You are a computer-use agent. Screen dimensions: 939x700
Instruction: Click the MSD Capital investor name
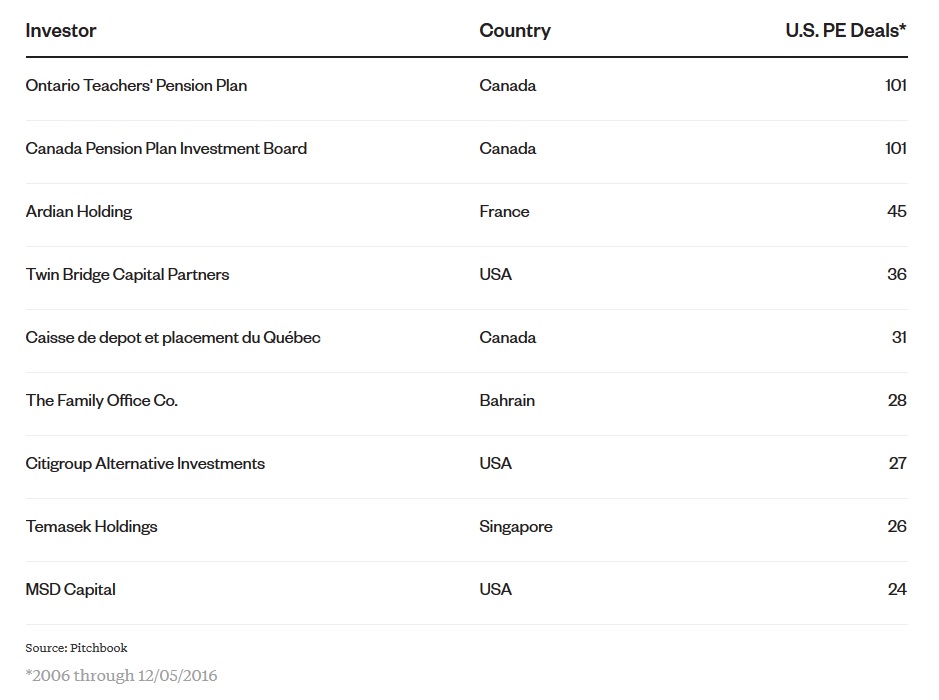71,590
